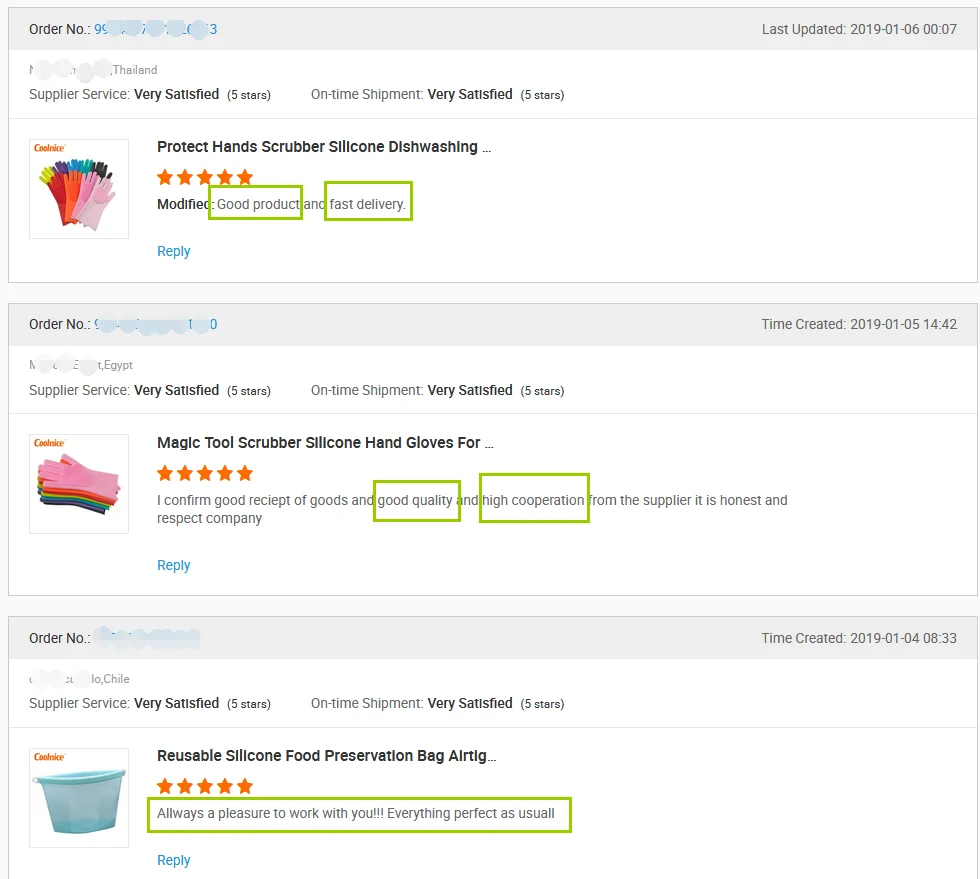Click the 'Allways a pleasure' review comment
The height and width of the screenshot is (879, 980).
click(x=356, y=813)
